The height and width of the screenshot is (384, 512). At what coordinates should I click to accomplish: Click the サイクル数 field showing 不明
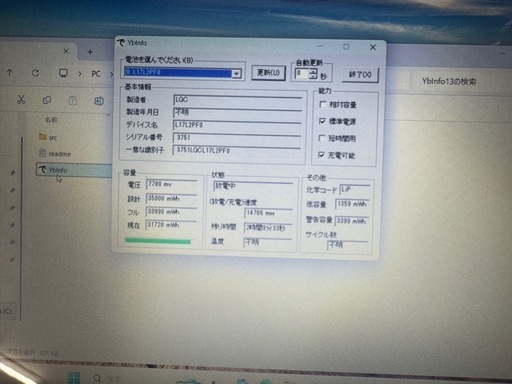348,245
